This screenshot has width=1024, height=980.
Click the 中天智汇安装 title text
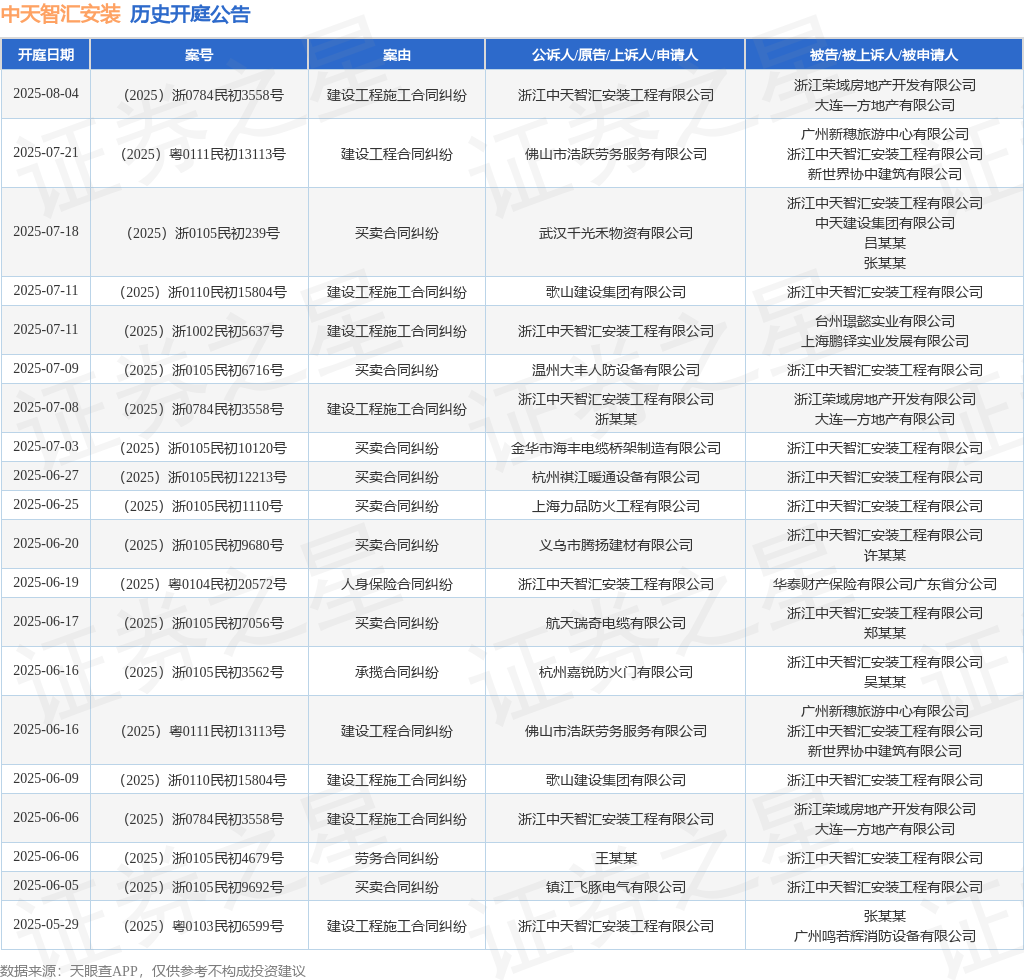[x=61, y=14]
